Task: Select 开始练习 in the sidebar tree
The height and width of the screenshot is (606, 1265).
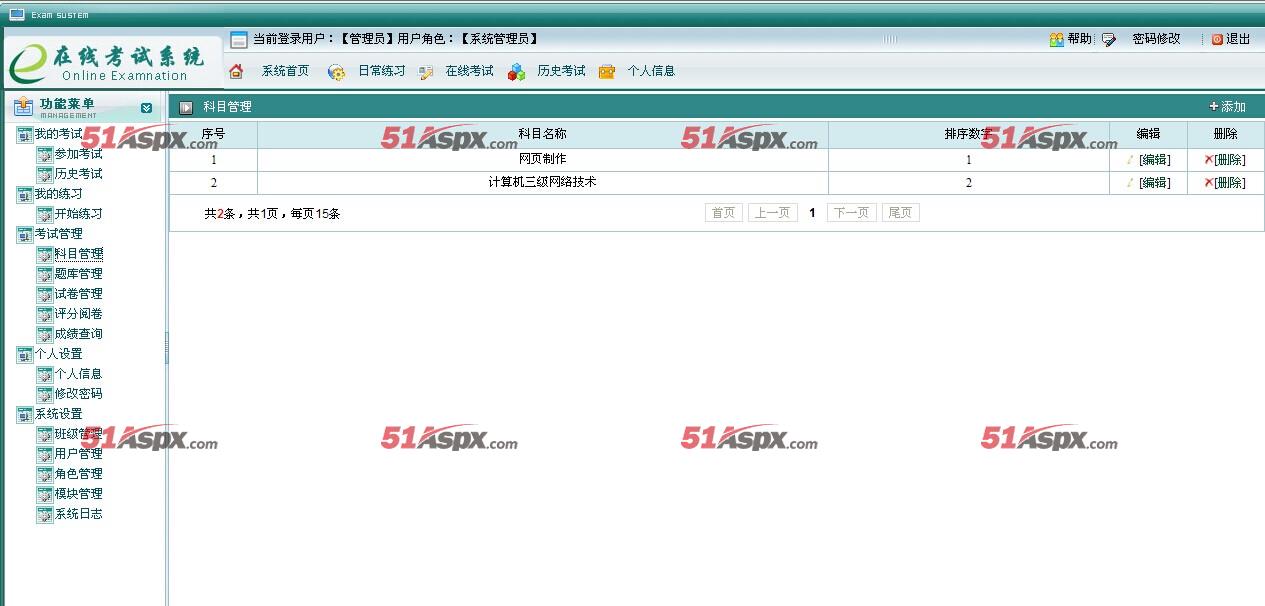Action: (x=78, y=214)
